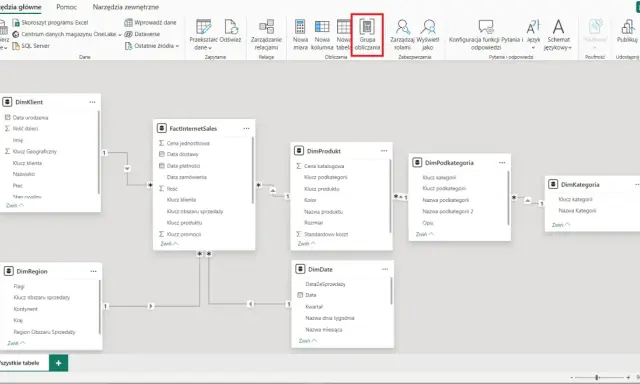Click DimDate to FactInternetSales relationship arrow
Screen dimensions: 640x384
[251, 304]
